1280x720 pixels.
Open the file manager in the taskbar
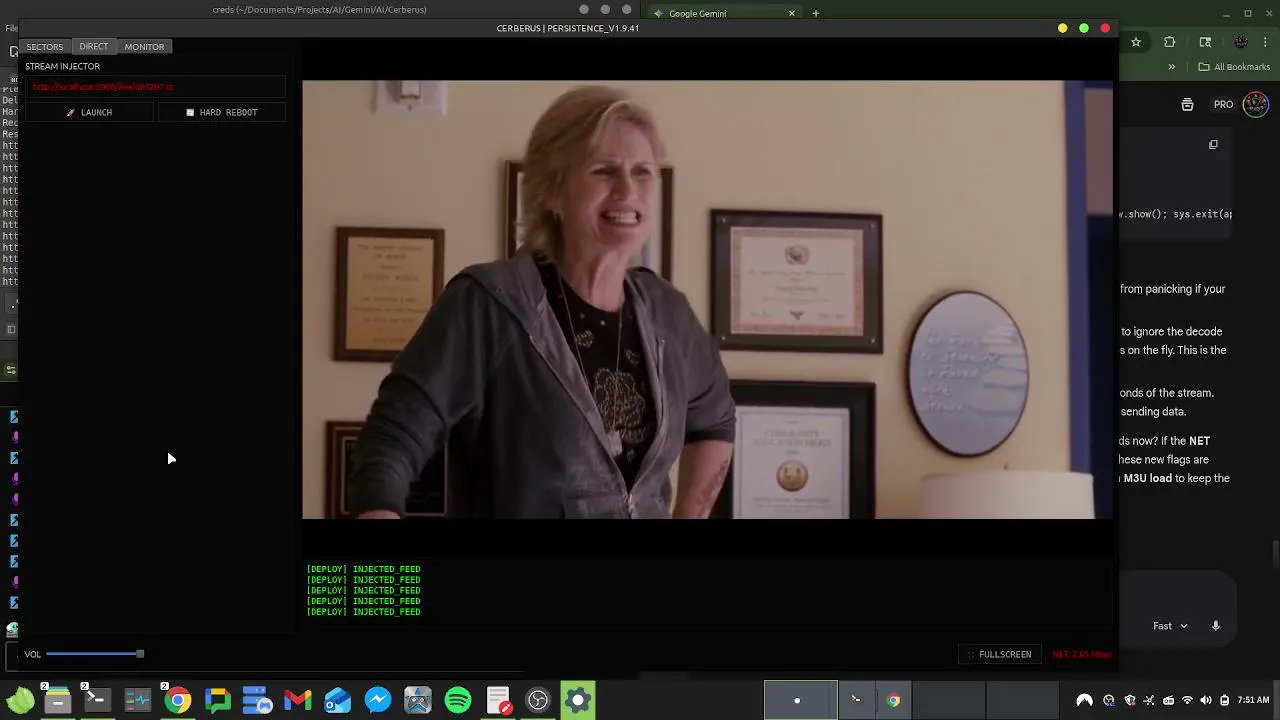pyautogui.click(x=57, y=700)
